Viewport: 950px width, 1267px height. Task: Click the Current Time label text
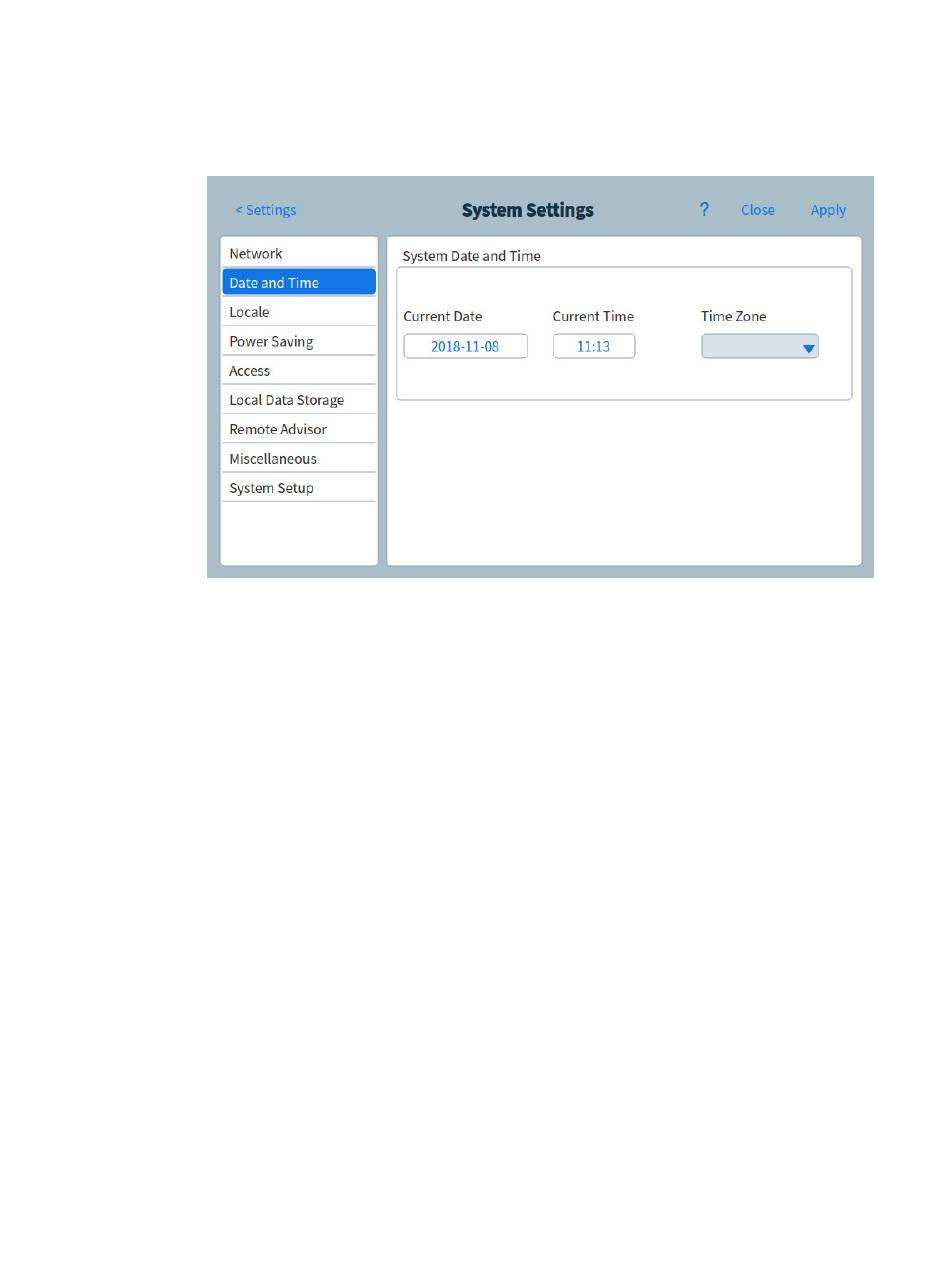tap(593, 316)
